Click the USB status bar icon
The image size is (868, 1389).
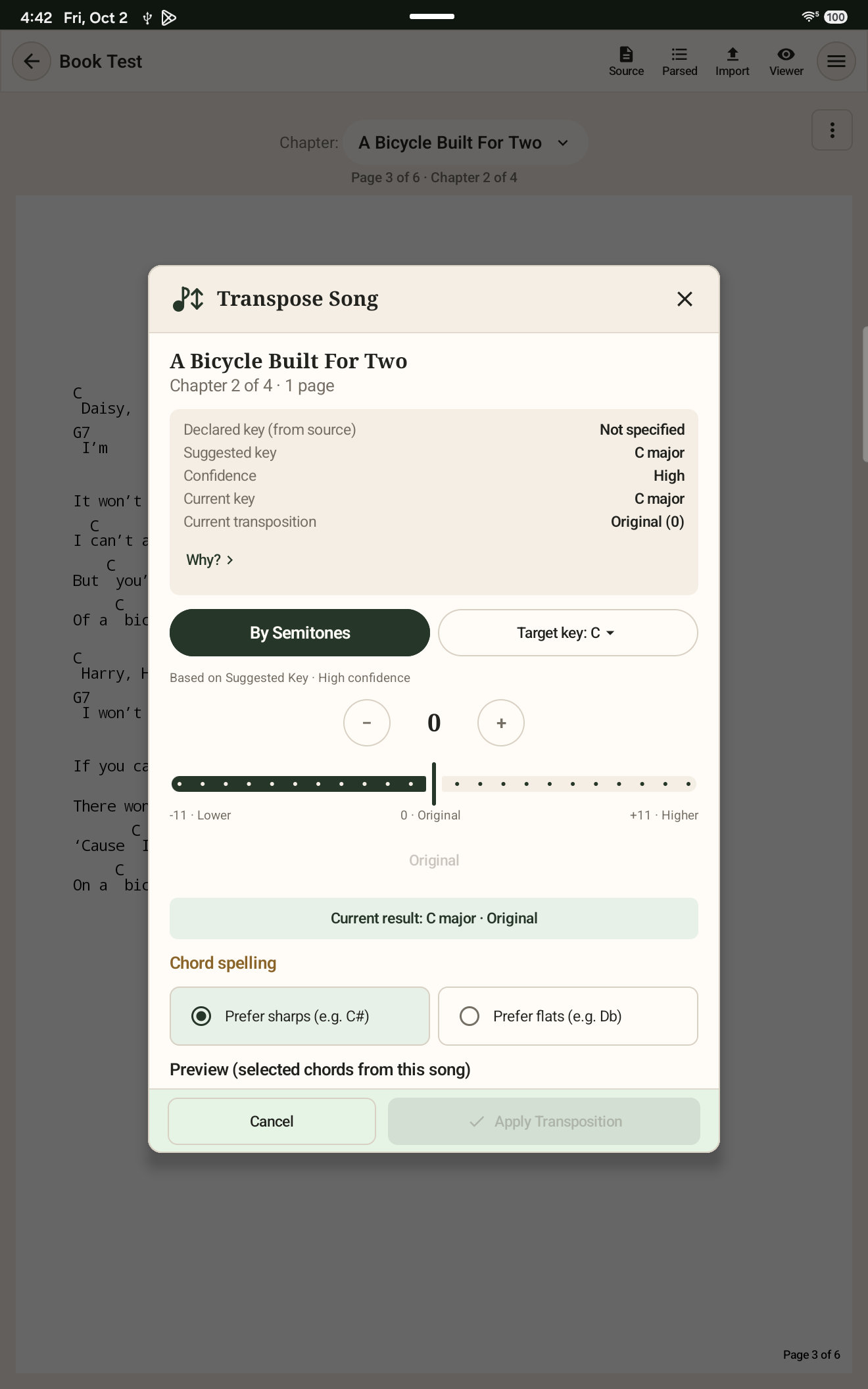click(147, 18)
